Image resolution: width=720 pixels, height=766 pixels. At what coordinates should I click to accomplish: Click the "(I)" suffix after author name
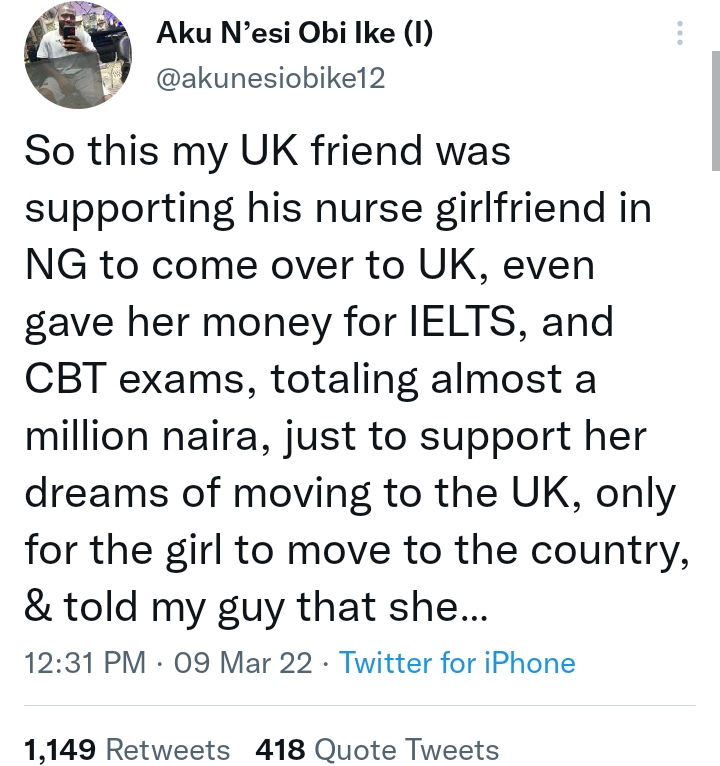418,34
